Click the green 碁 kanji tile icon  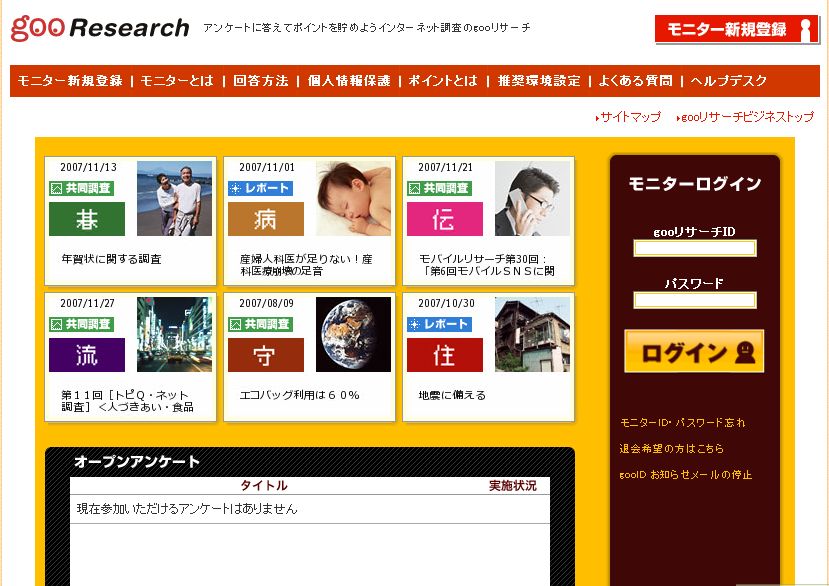click(x=87, y=219)
